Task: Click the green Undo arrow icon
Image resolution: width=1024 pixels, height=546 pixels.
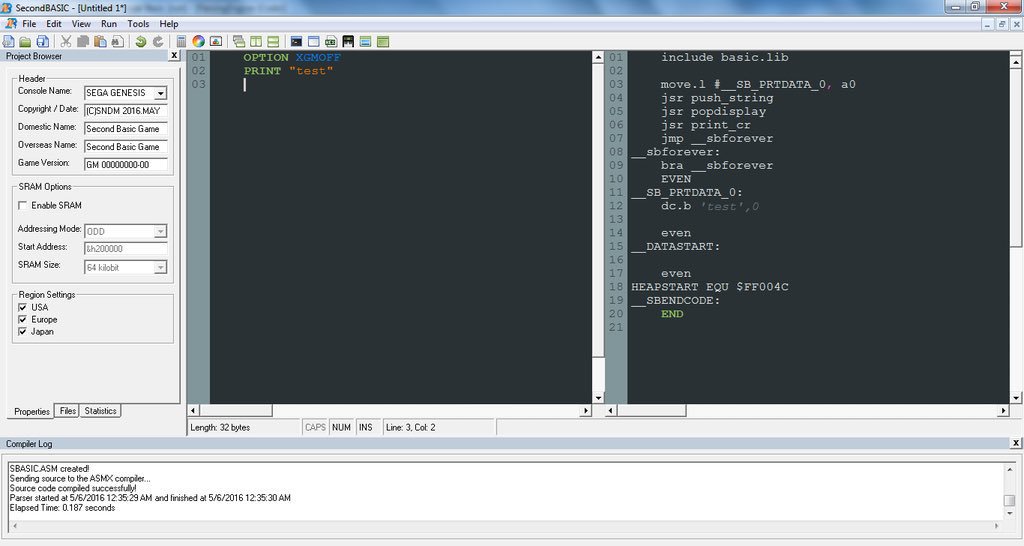Action: 140,42
